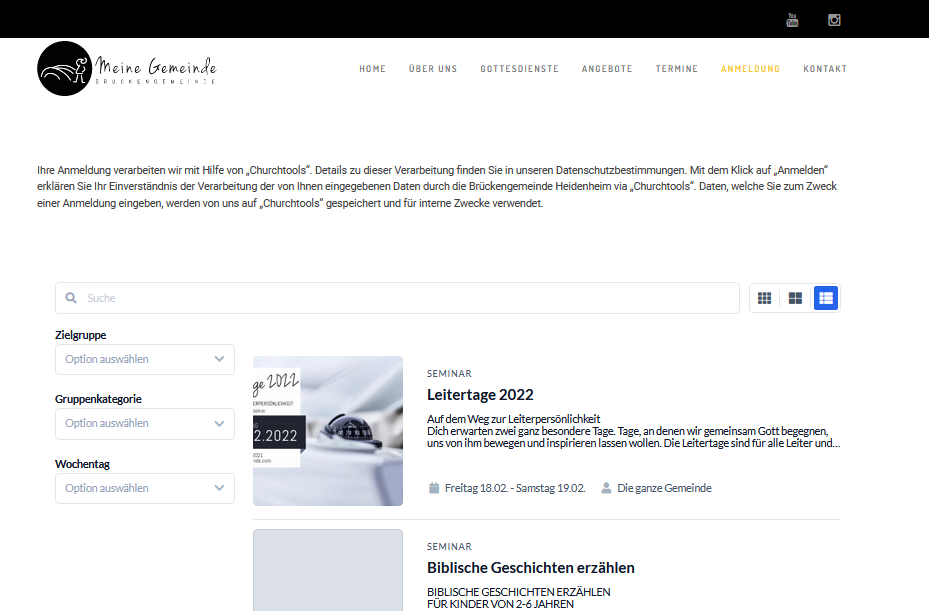Click calendar icon beside Freitag 18.02.

pos(434,488)
